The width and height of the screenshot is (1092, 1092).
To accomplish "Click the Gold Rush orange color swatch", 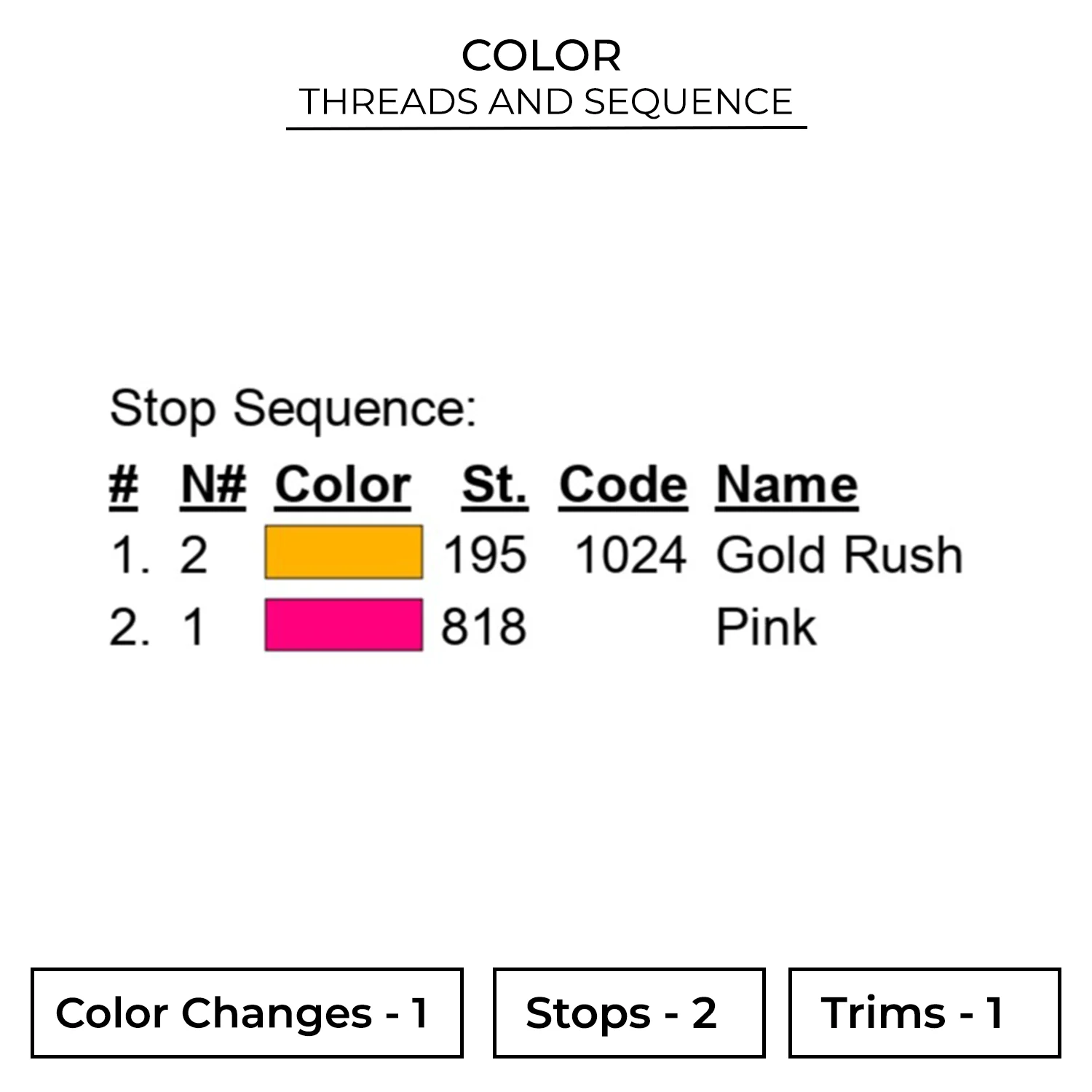I will coord(343,553).
